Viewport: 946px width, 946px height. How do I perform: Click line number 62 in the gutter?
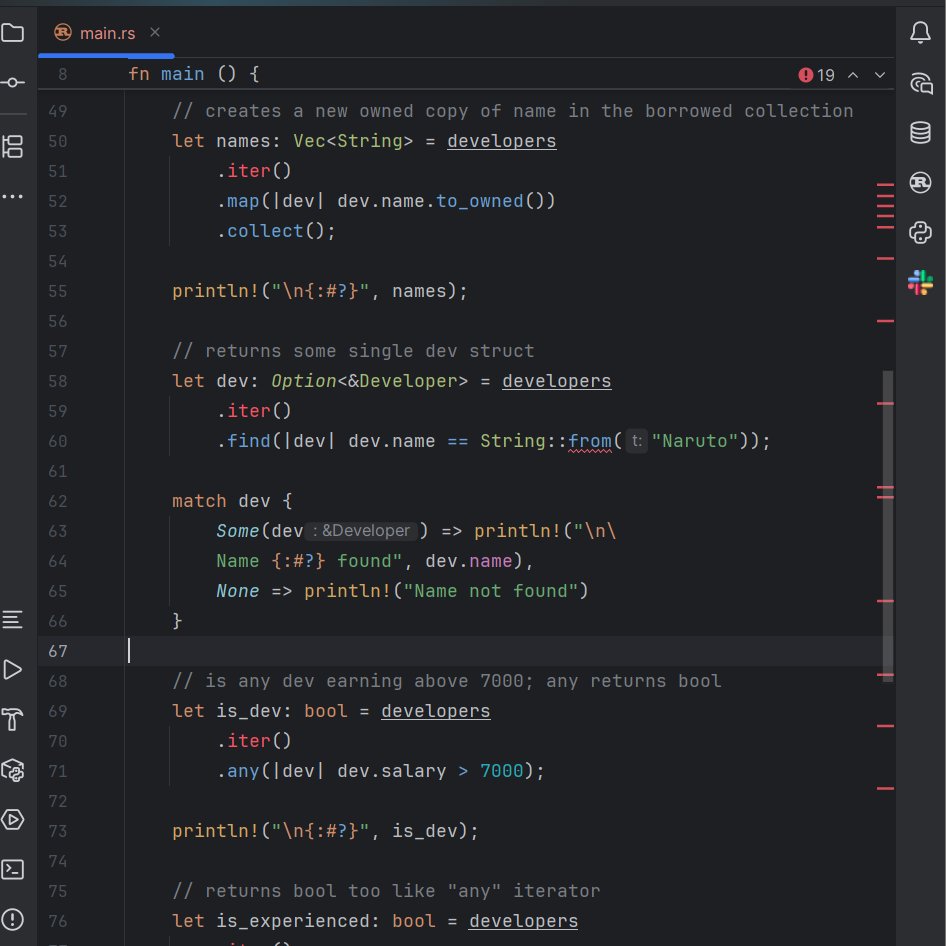pos(58,501)
